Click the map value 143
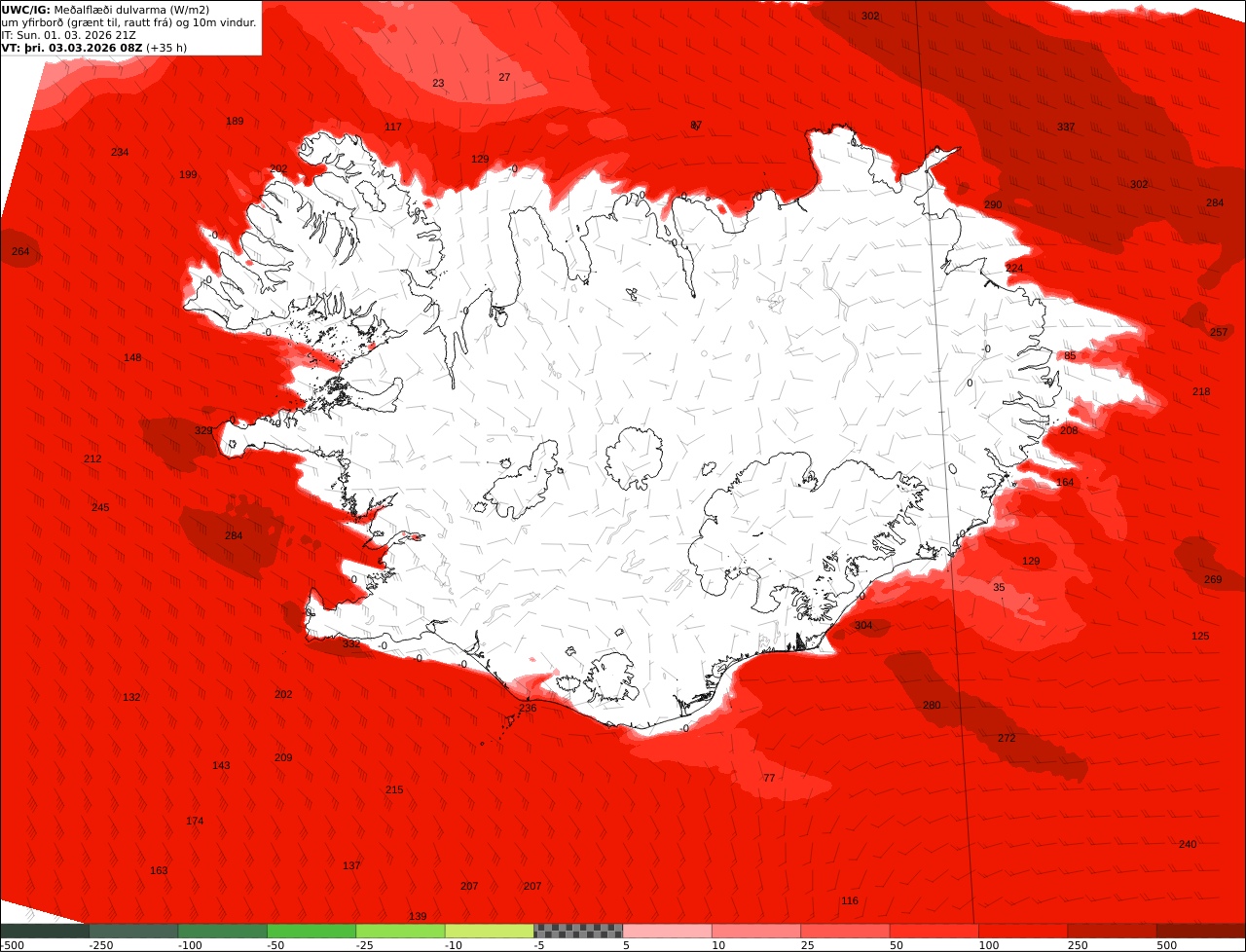The width and height of the screenshot is (1246, 952). pos(221,766)
